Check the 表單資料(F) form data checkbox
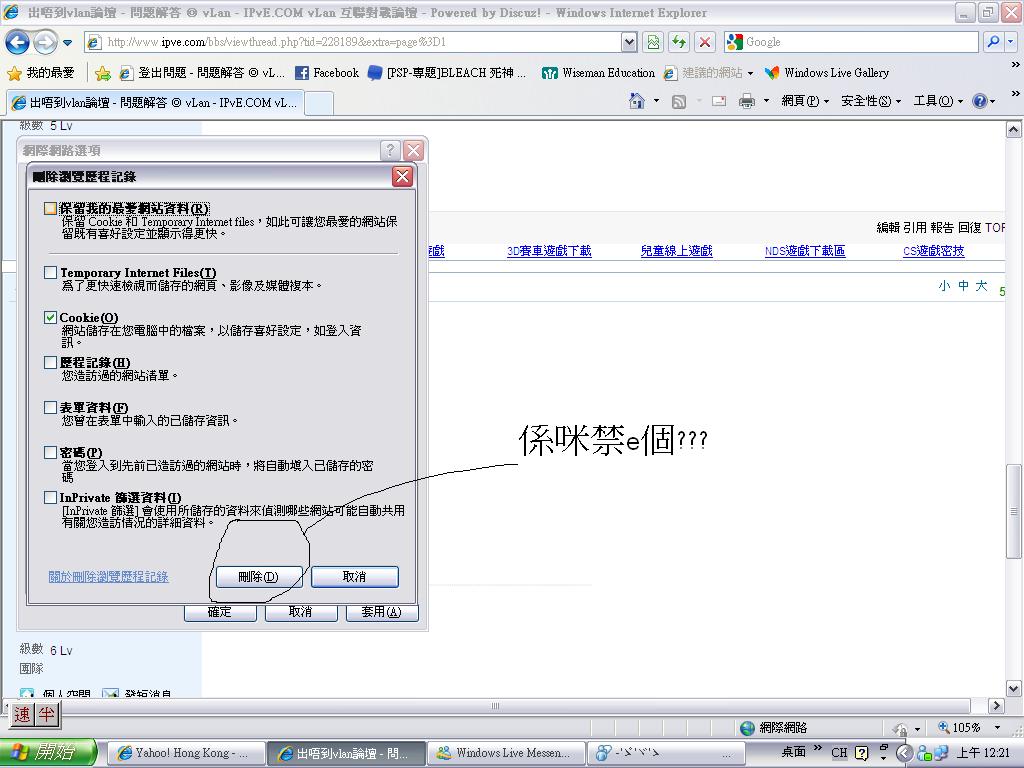The width and height of the screenshot is (1024, 768). (x=50, y=408)
